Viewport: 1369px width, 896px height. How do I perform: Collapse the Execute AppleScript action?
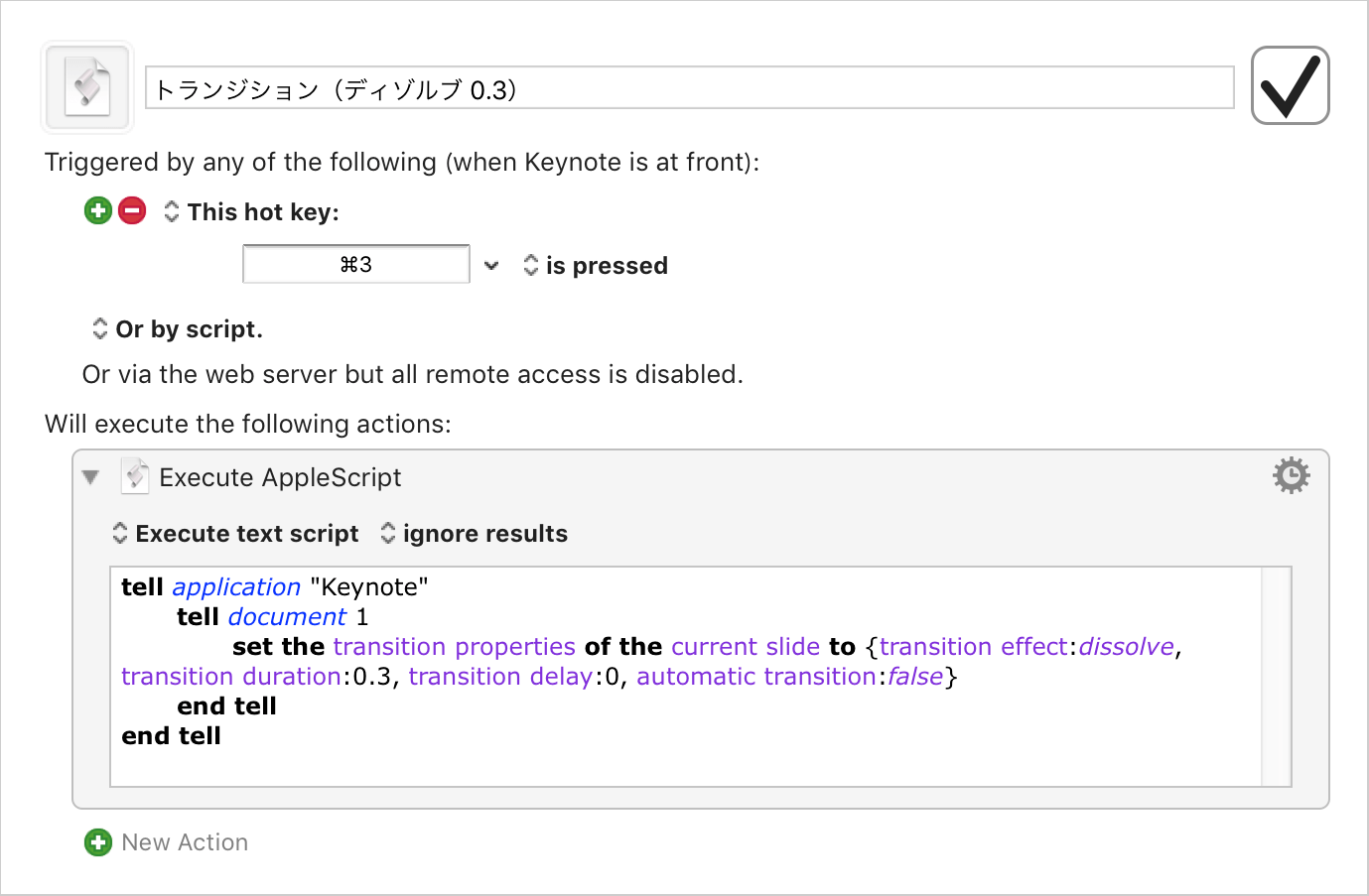click(91, 477)
